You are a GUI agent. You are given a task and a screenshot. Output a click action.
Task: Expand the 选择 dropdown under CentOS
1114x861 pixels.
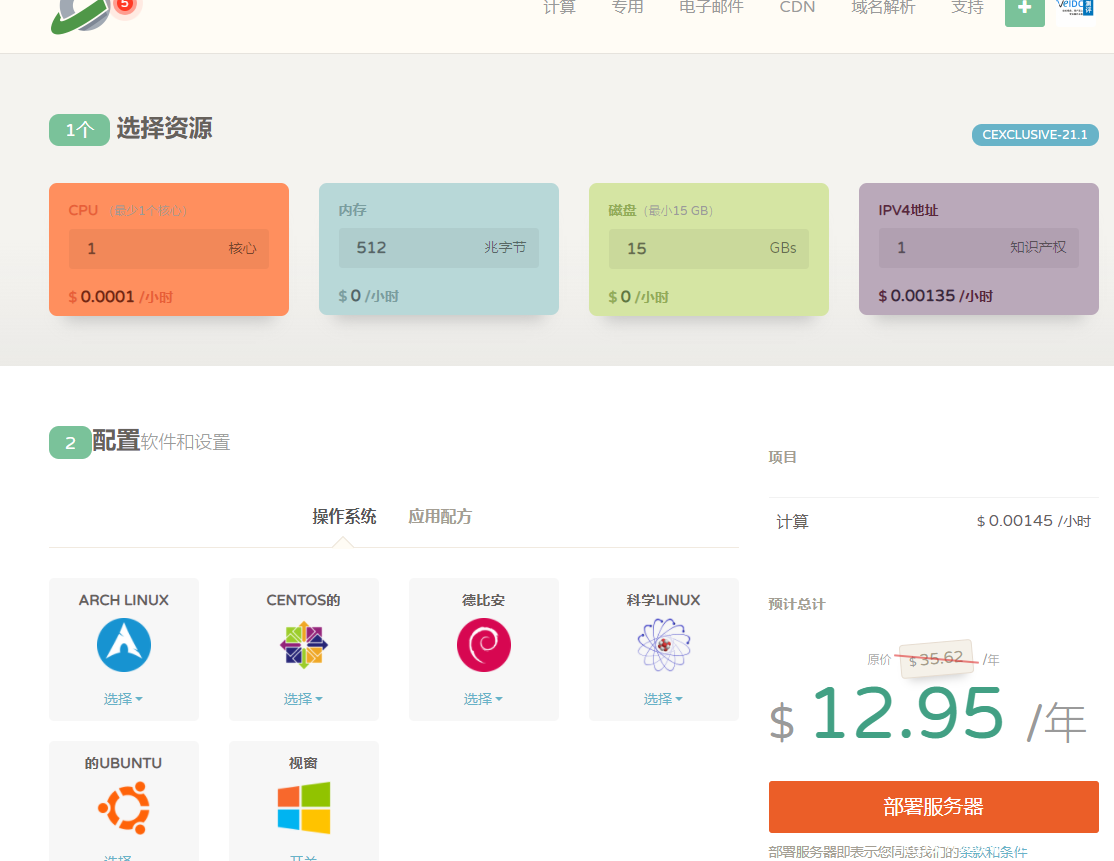pyautogui.click(x=303, y=698)
